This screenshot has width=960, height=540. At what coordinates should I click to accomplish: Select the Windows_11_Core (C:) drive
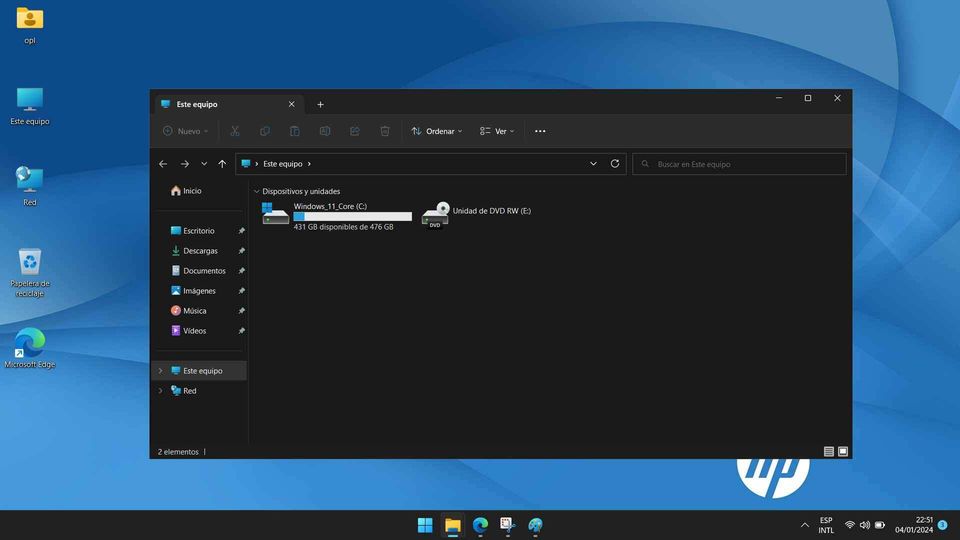pos(337,216)
